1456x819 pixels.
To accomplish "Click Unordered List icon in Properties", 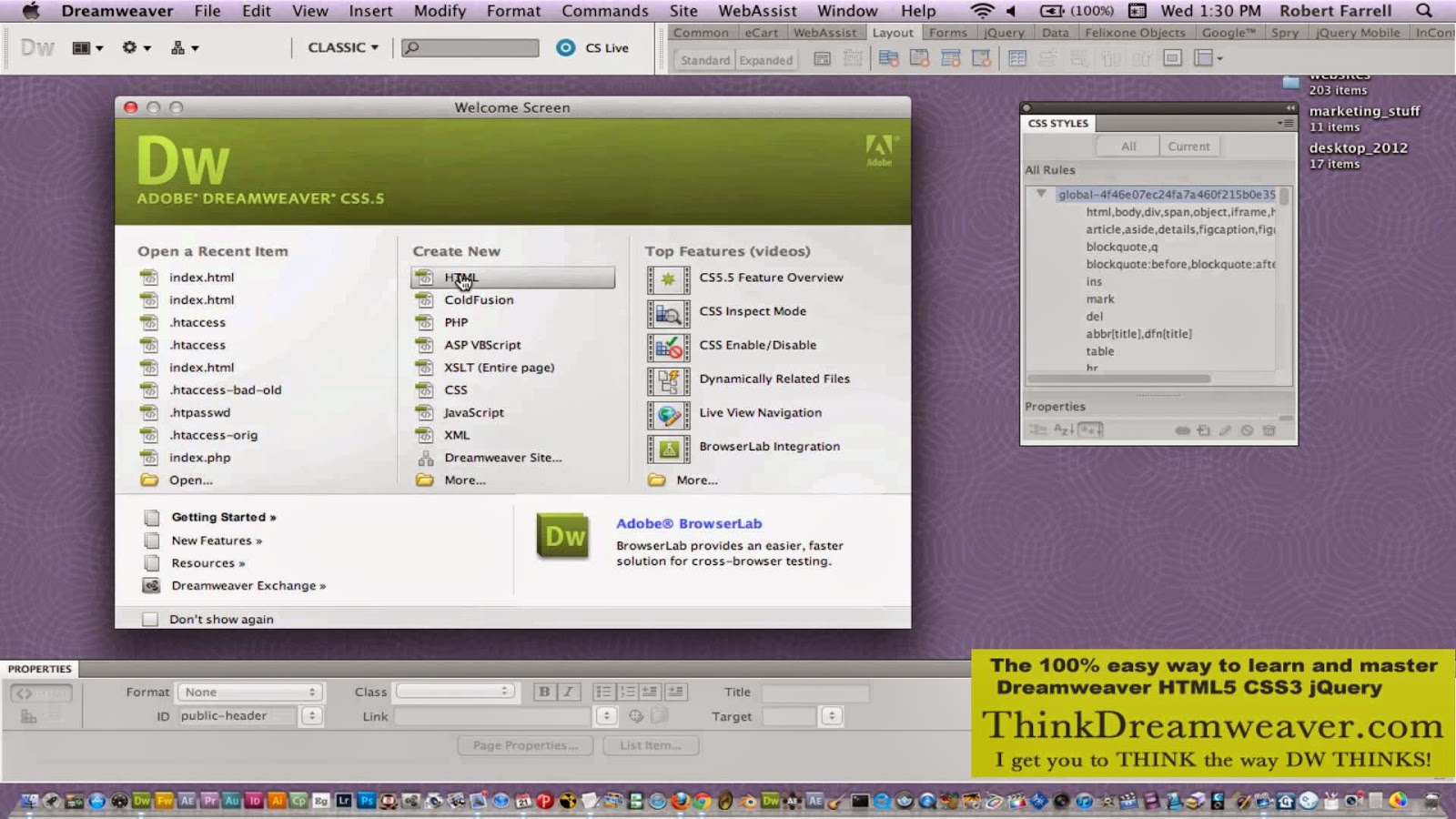I will coord(604,692).
